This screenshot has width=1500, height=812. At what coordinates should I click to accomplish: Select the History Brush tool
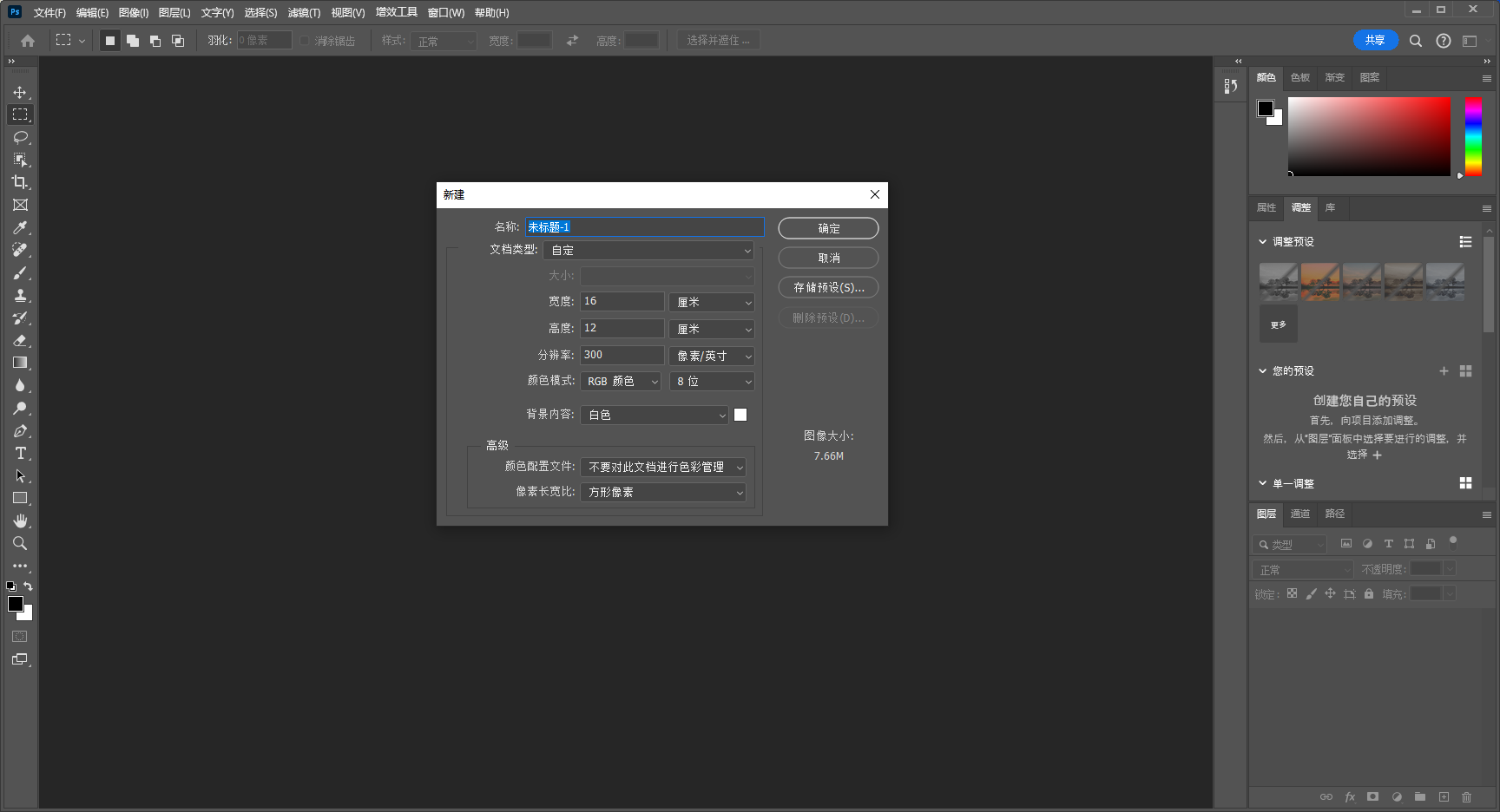pos(20,318)
